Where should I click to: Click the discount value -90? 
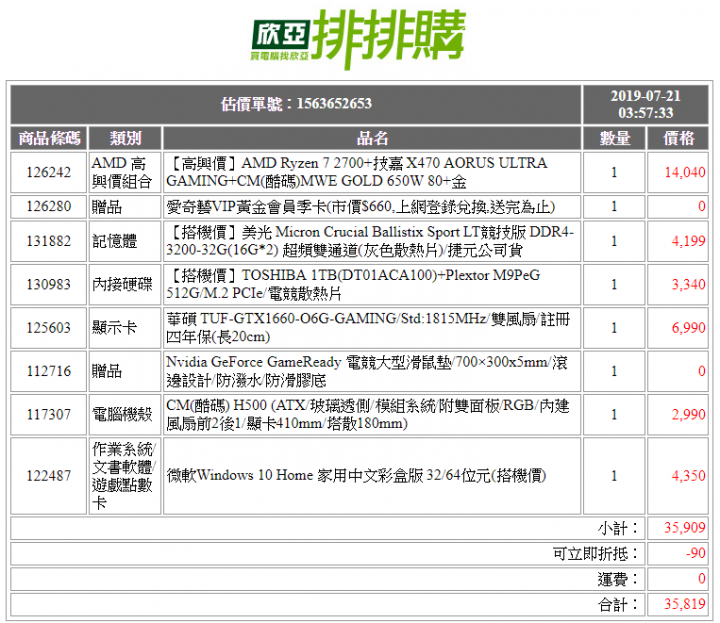click(695, 553)
